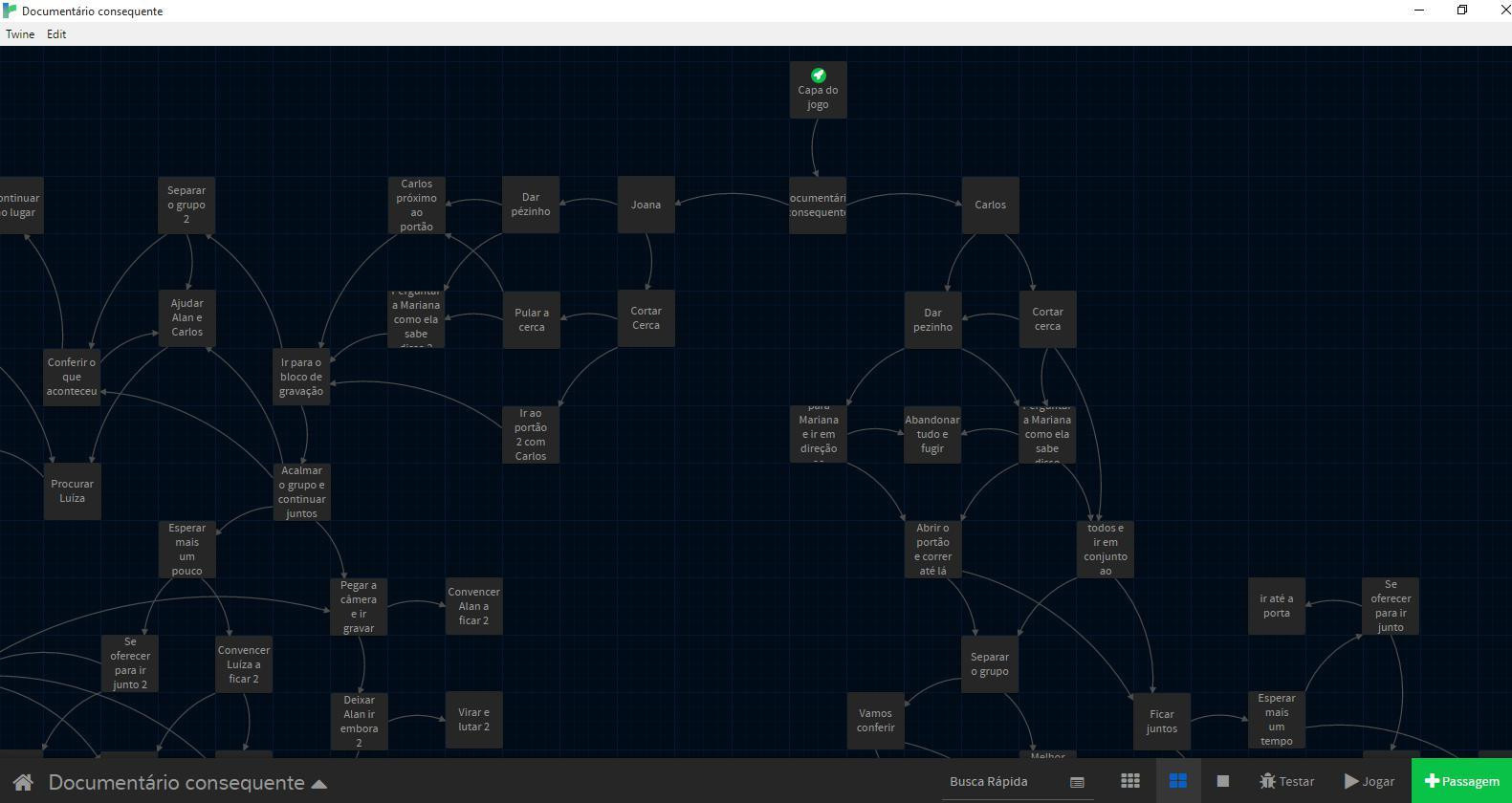This screenshot has width=1512, height=803.
Task: Select the Se oferecer para ir junto 2 passage
Action: click(x=129, y=663)
